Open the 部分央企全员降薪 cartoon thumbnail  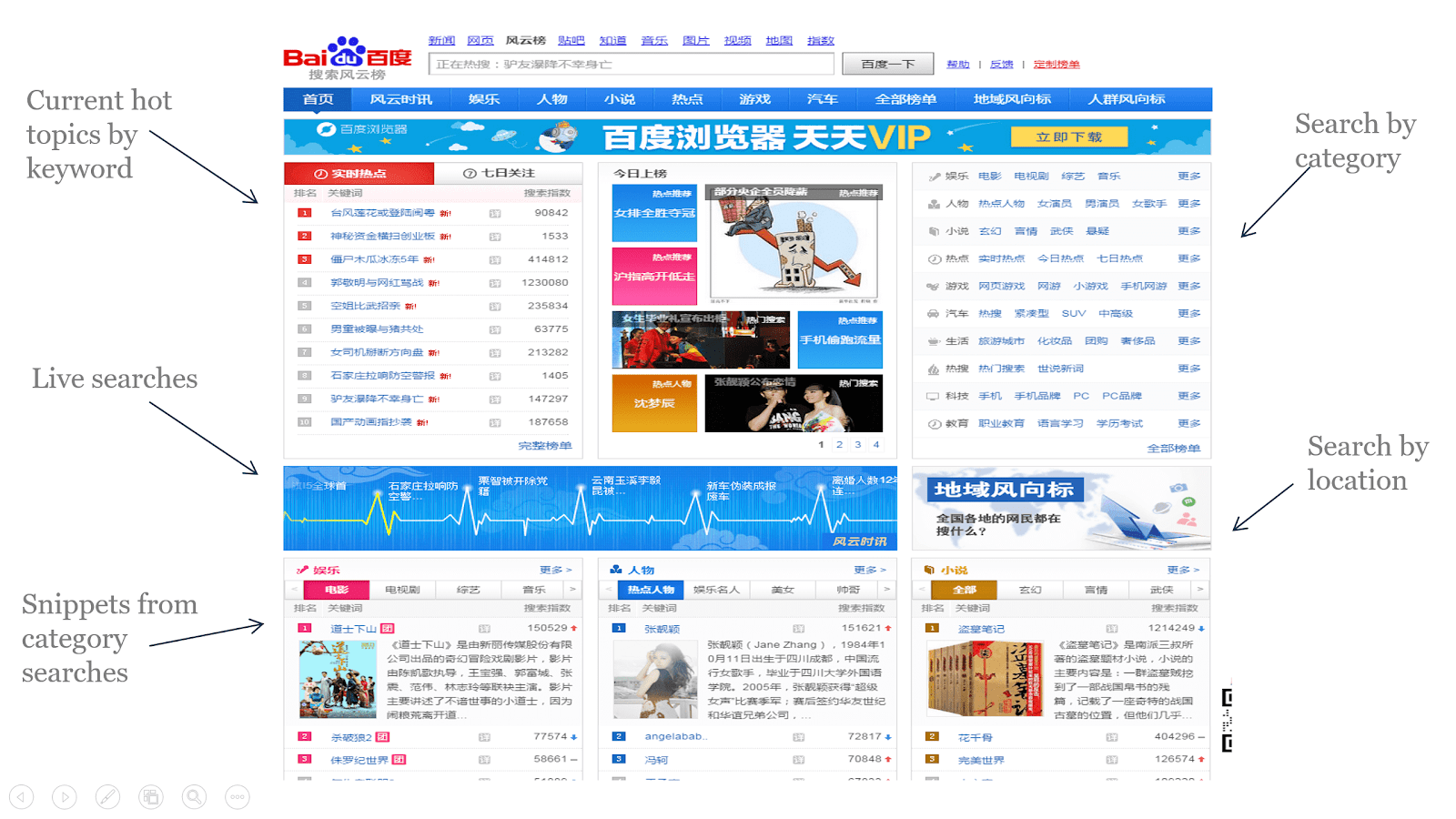[x=794, y=244]
